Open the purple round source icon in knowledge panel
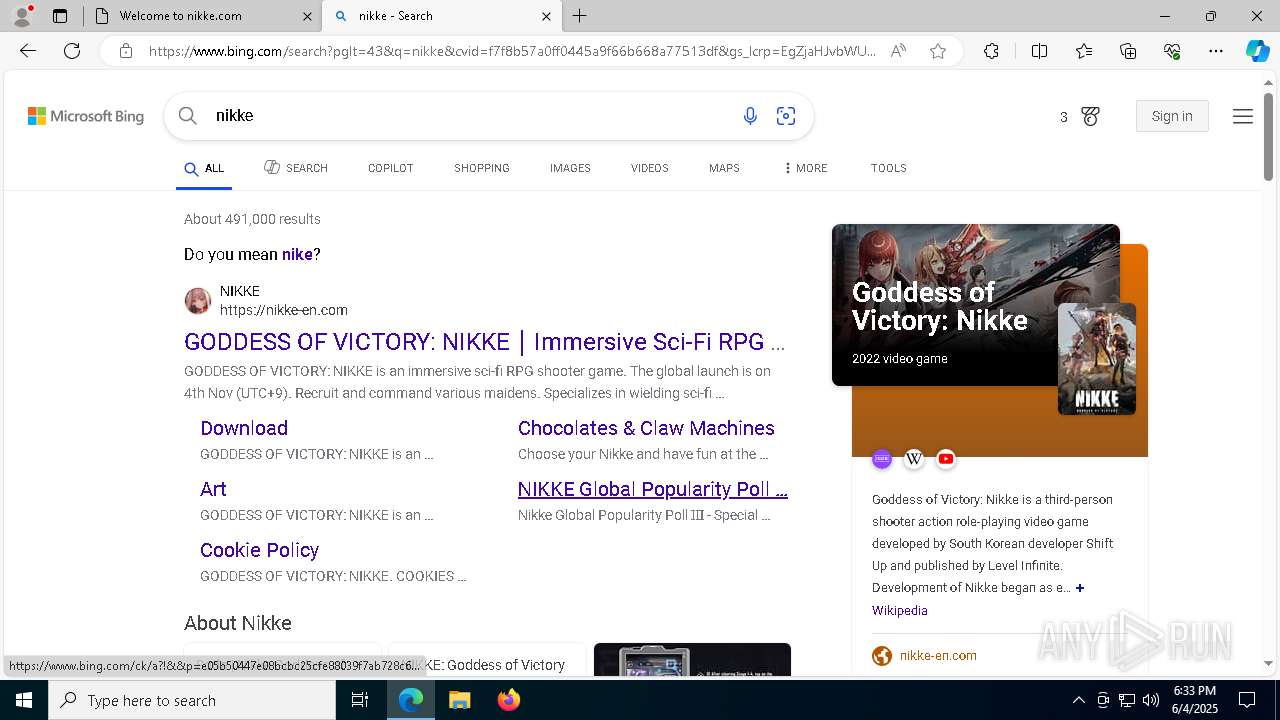This screenshot has width=1280, height=720. pos(882,459)
